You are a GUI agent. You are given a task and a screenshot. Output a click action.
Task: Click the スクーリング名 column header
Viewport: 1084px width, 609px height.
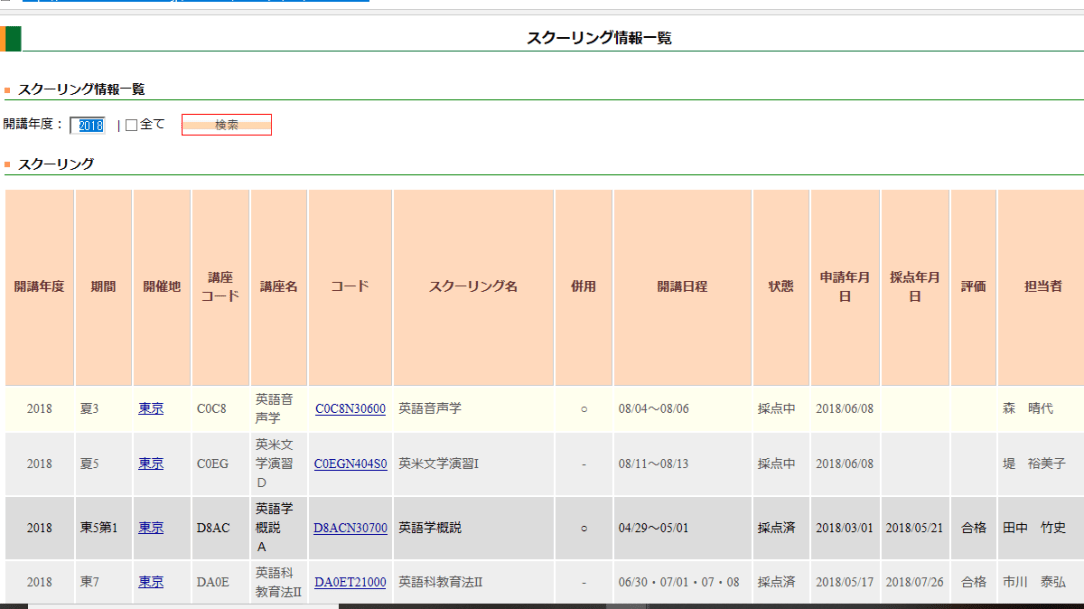point(473,287)
